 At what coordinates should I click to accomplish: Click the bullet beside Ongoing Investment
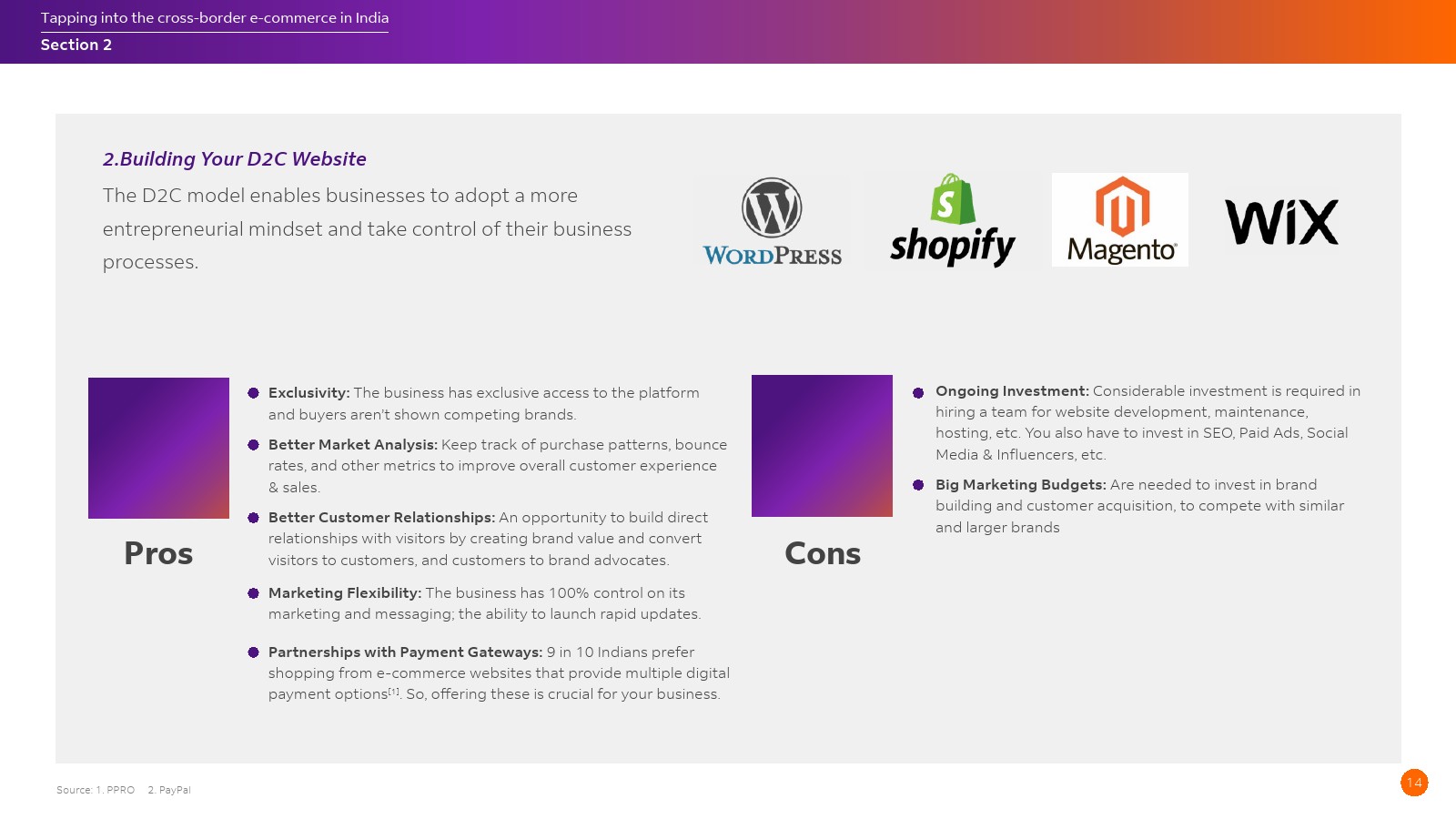[918, 392]
